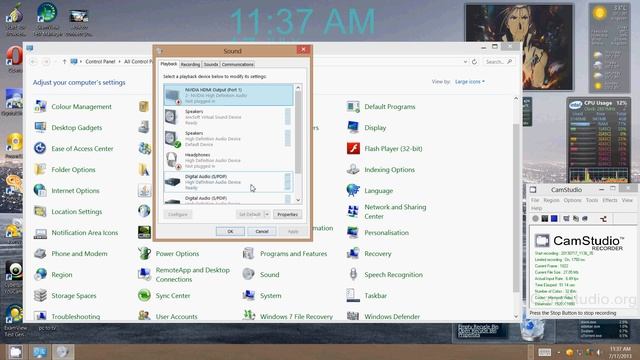
Task: Click the Up arrow in Control Panel navigation
Action: click(x=64, y=62)
